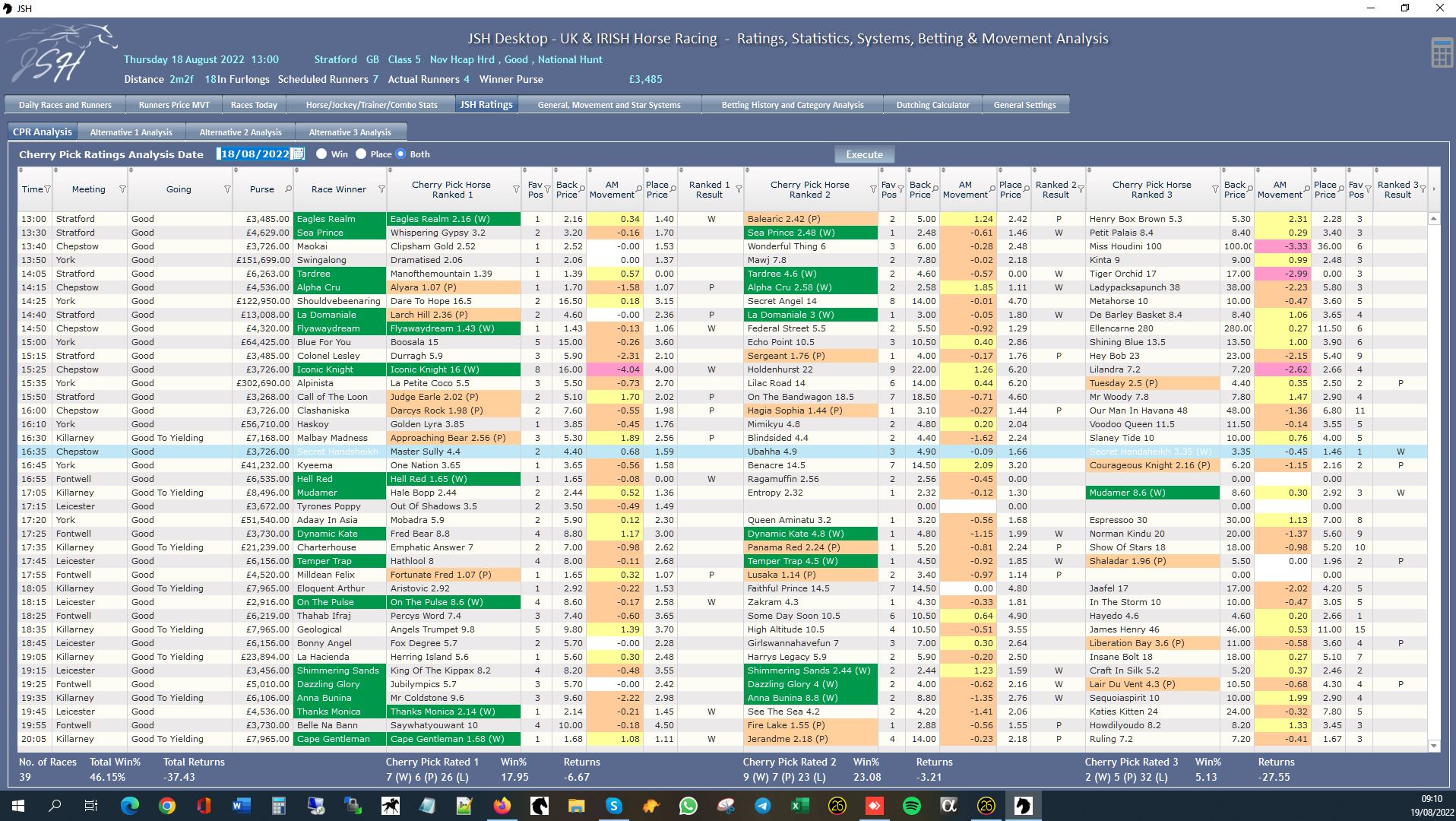This screenshot has height=821, width=1456.
Task: Open General, Movement and Star Systems tab
Action: (x=609, y=105)
